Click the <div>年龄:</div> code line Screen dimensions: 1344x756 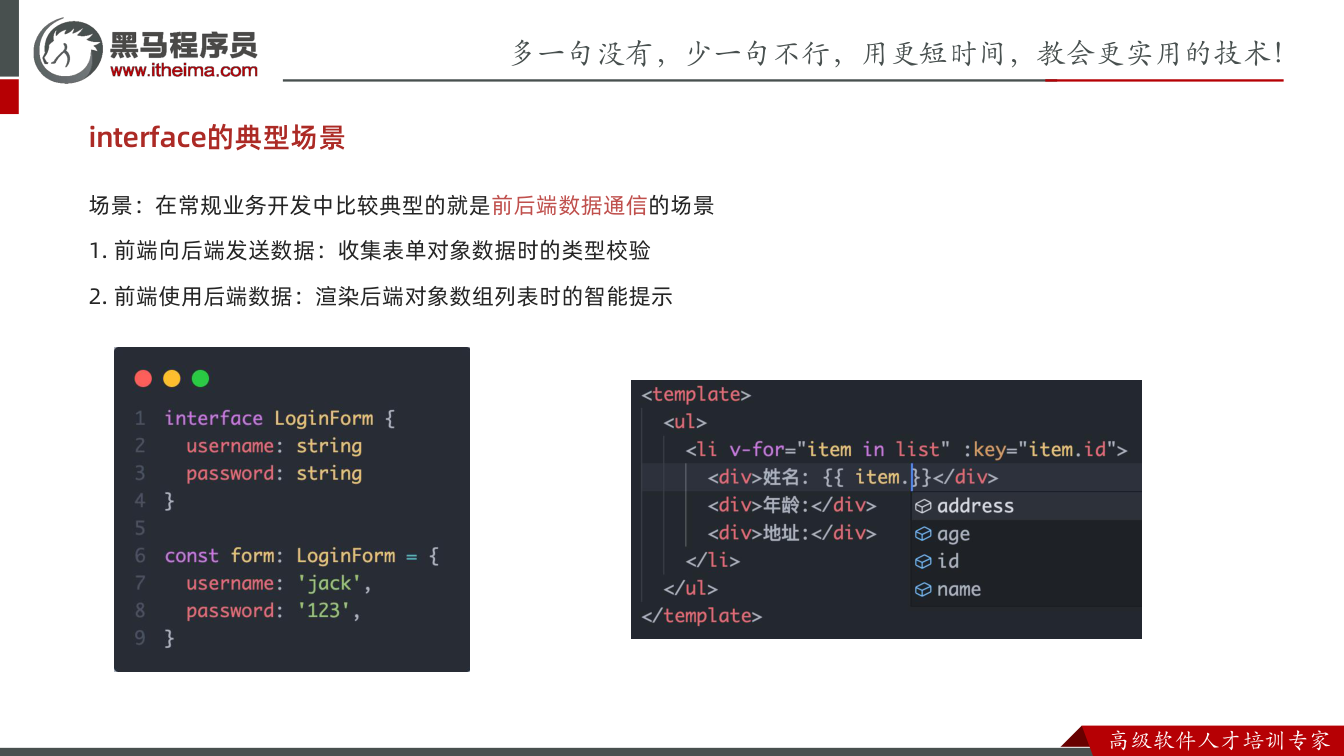[792, 505]
